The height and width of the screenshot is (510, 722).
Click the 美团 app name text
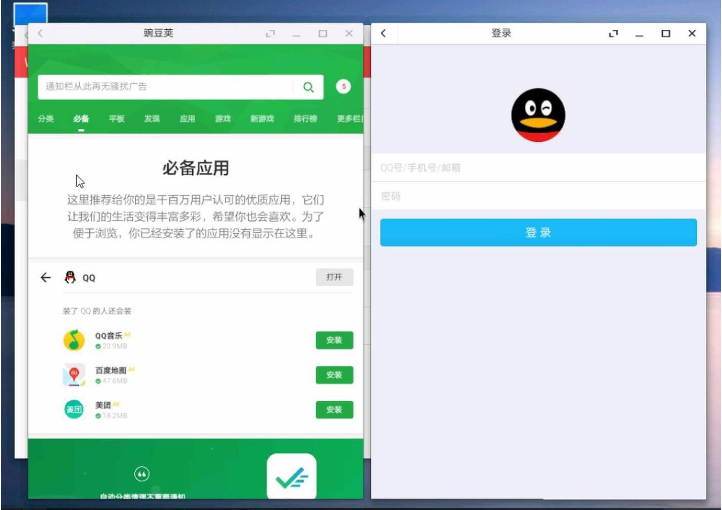(103, 405)
